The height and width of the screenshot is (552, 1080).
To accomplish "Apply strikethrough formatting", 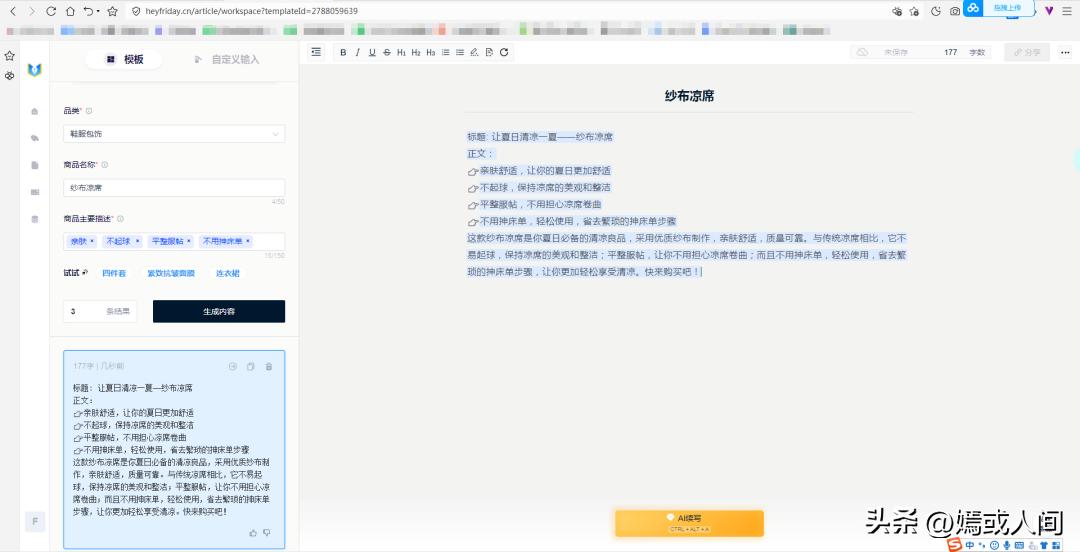I will [386, 52].
